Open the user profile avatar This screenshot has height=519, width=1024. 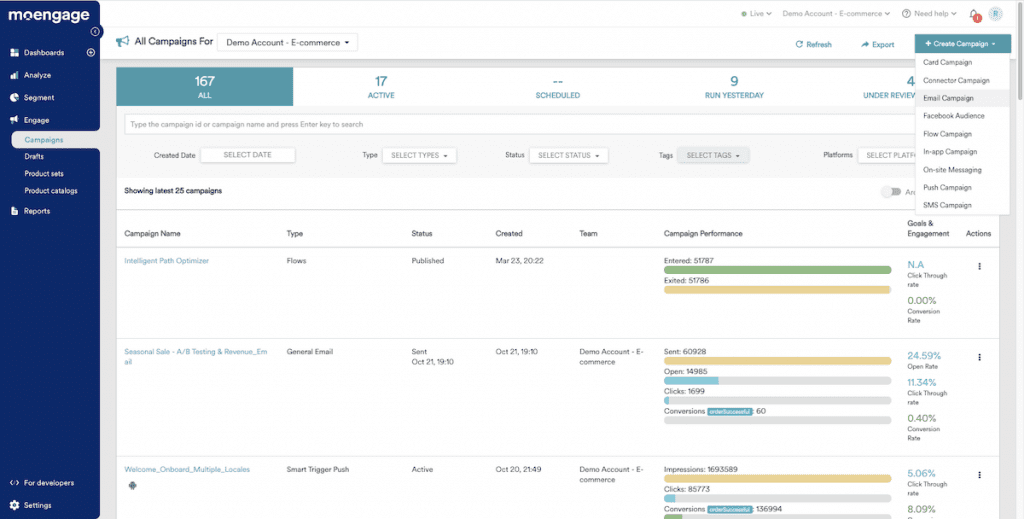tap(995, 14)
